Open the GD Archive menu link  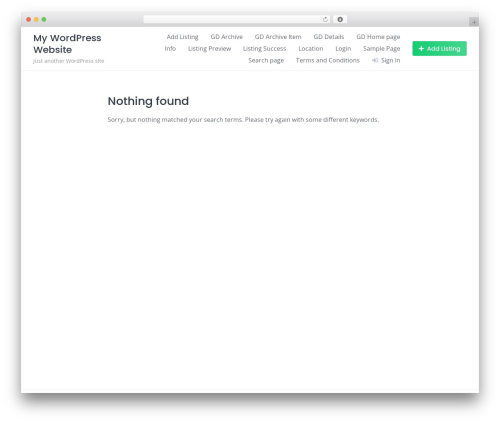[x=227, y=37]
